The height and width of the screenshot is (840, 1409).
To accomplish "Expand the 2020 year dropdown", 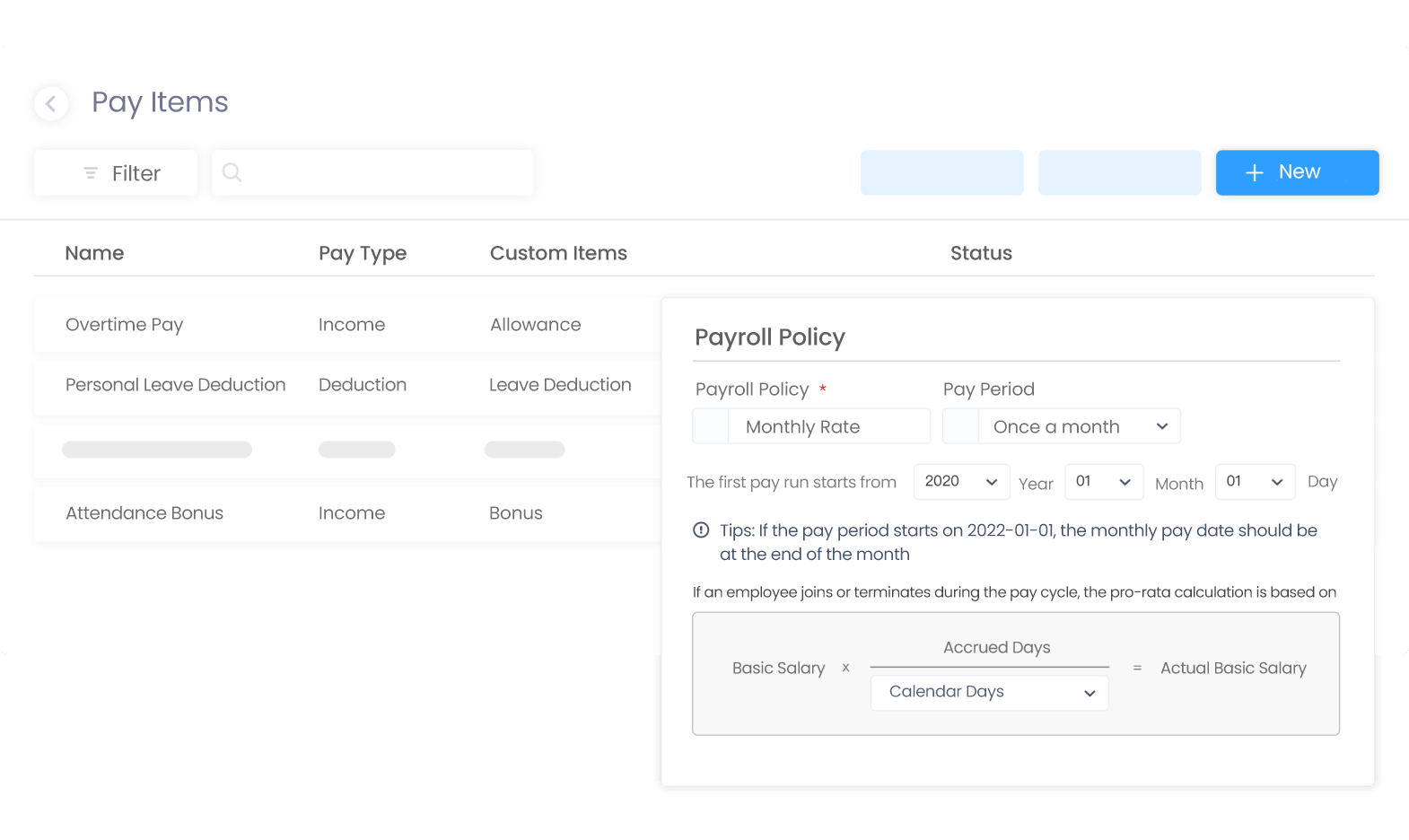I will click(961, 482).
